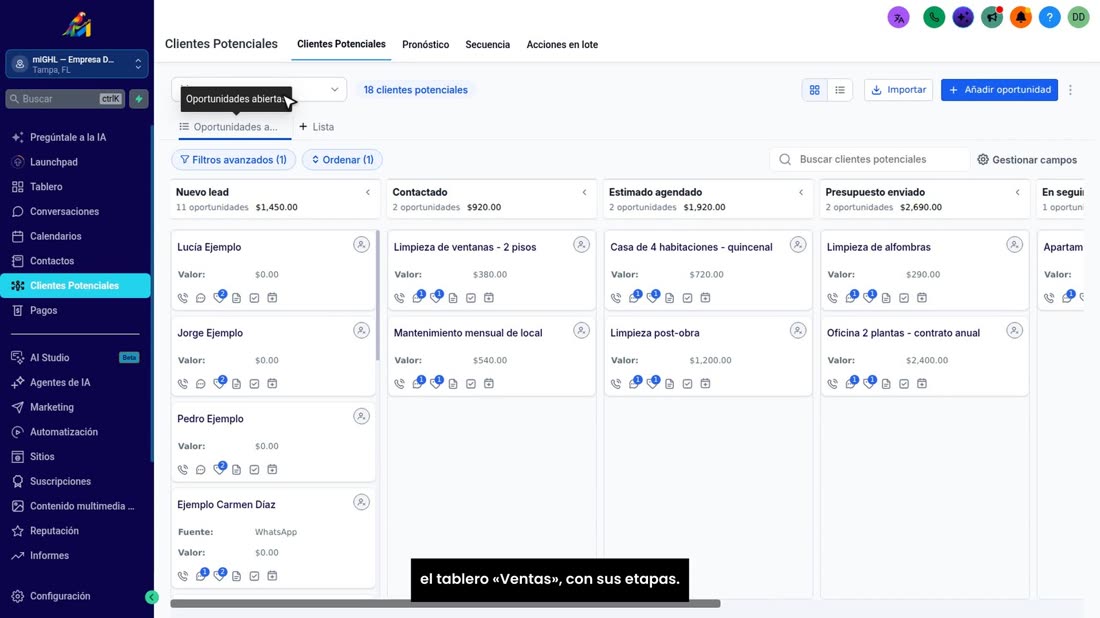The height and width of the screenshot is (618, 1100).
Task: Switch to list view icon
Action: [x=840, y=90]
